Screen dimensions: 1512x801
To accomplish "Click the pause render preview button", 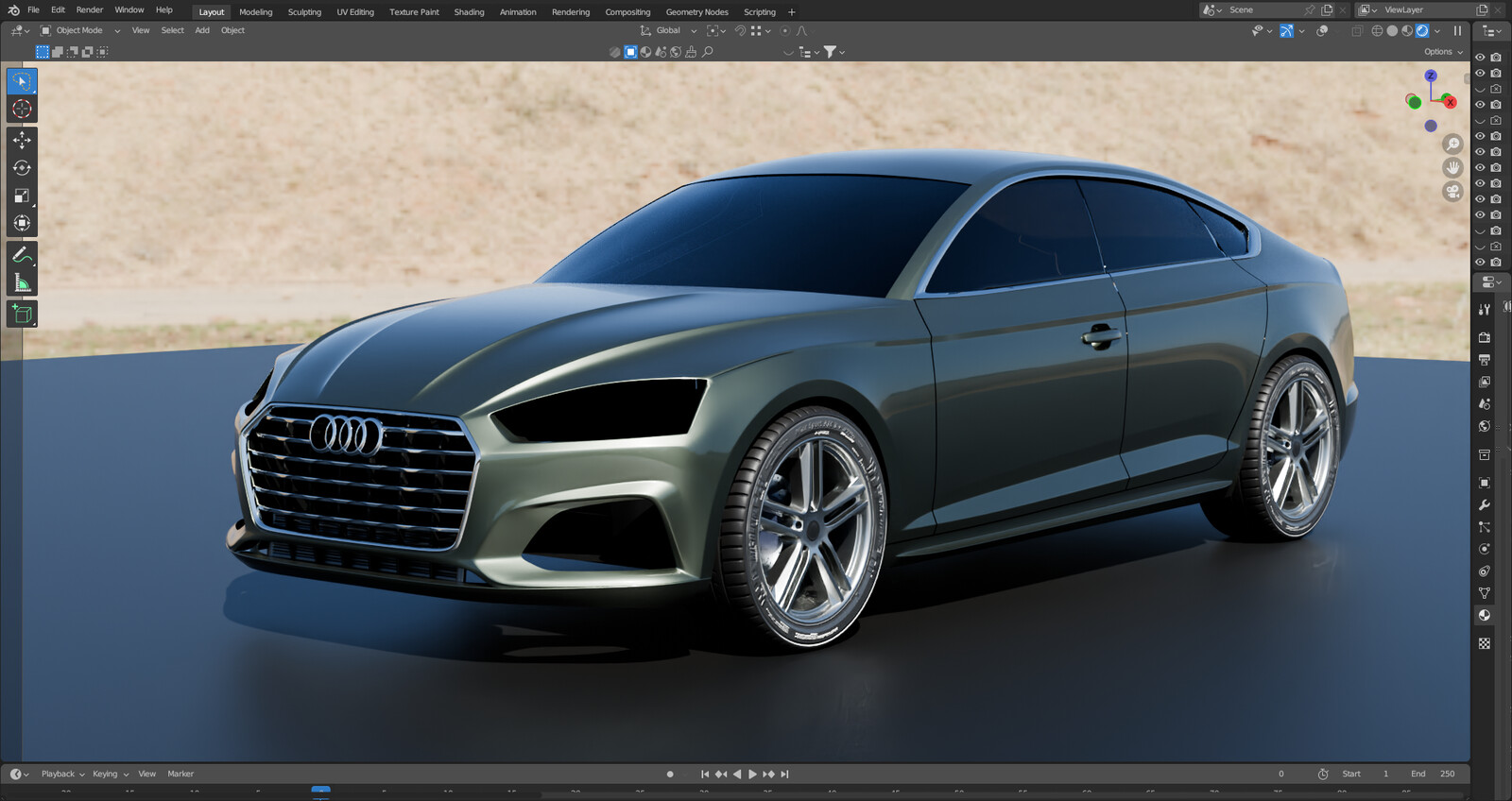I will [1457, 31].
